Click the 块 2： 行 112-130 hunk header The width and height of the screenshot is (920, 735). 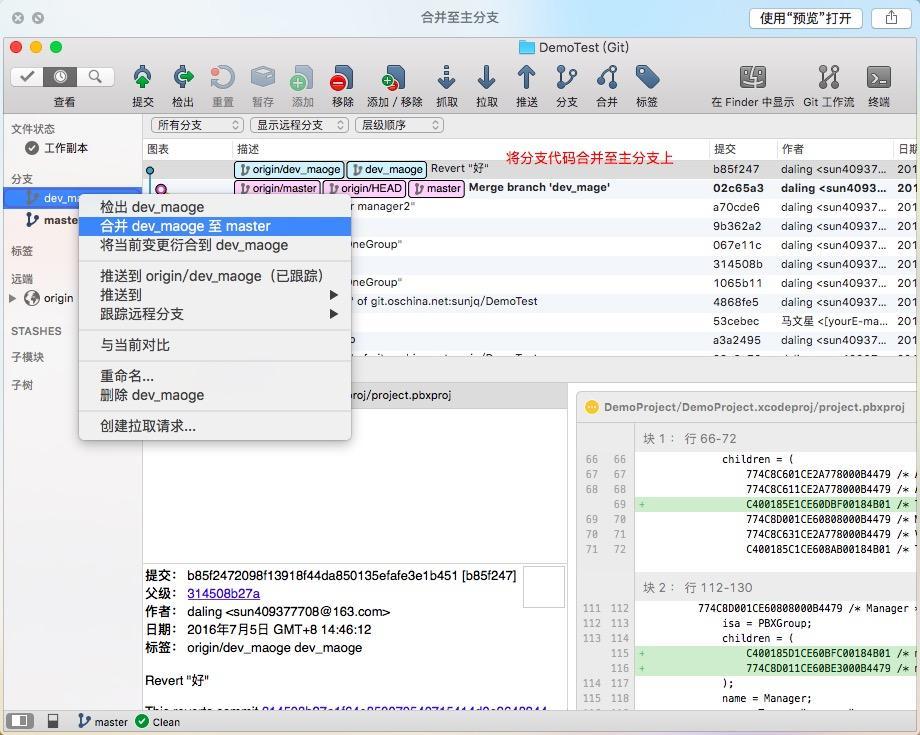(x=697, y=588)
